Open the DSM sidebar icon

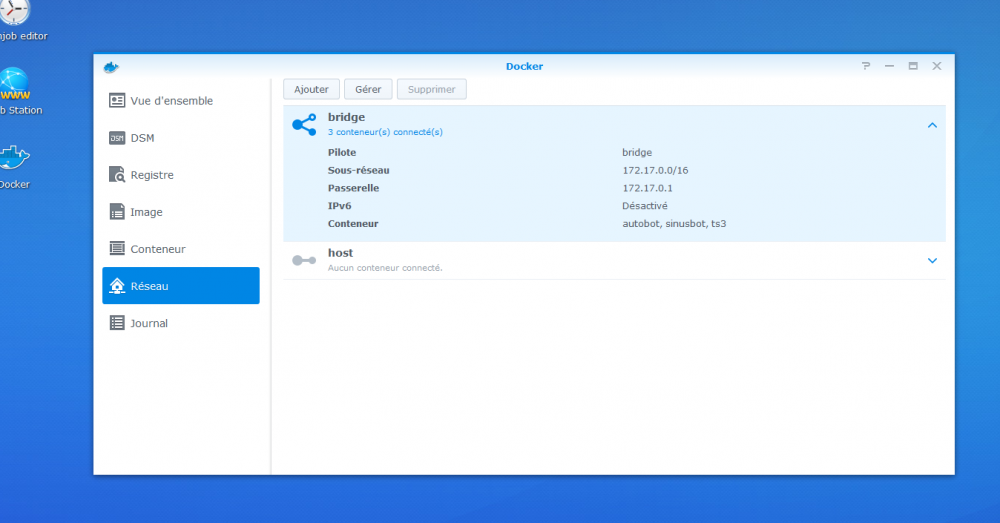[x=117, y=138]
